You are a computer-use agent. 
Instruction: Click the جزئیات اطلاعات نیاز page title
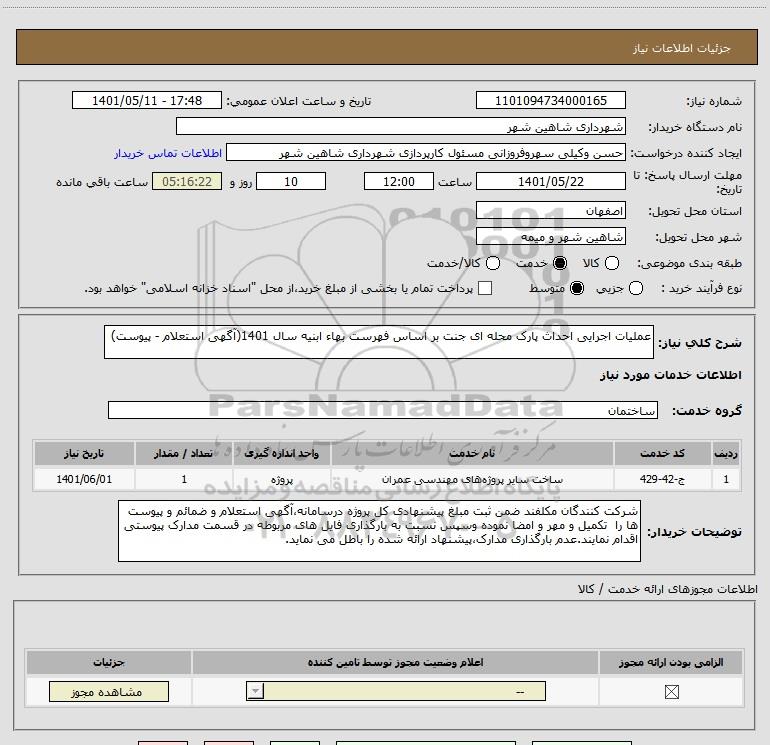point(682,48)
